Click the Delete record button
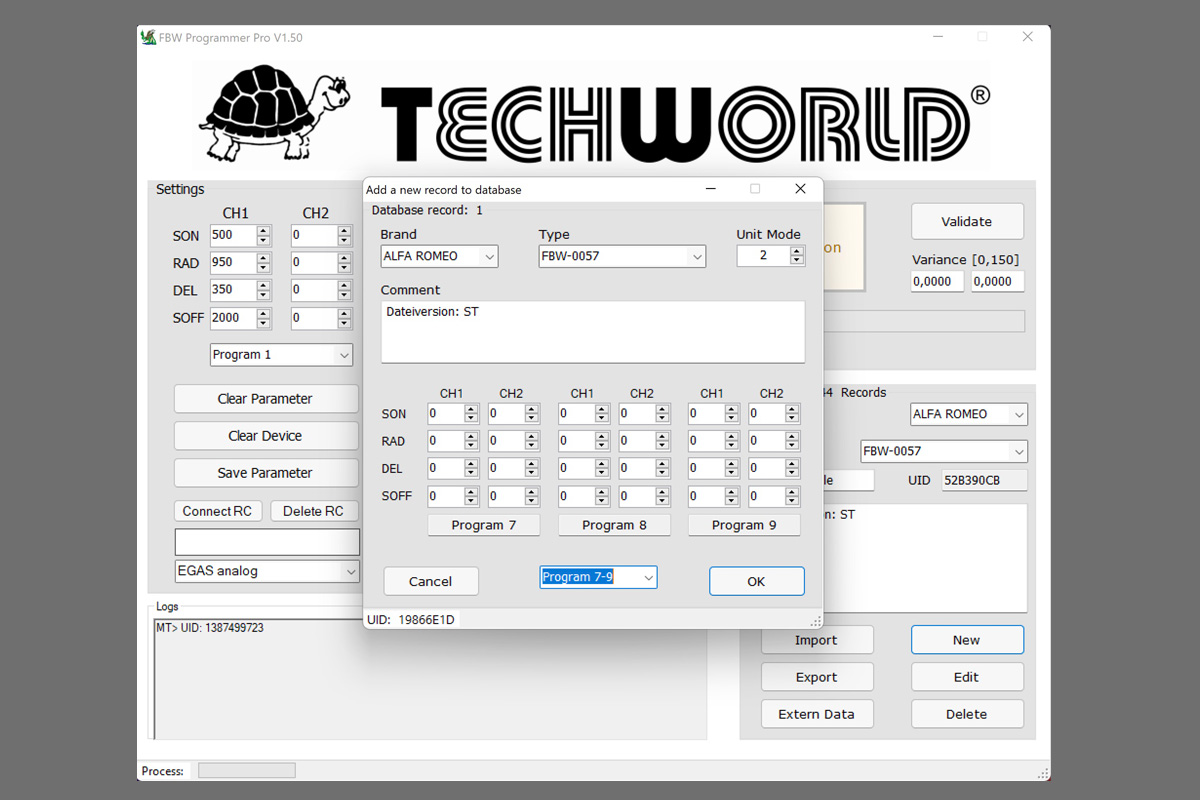Viewport: 1200px width, 800px height. [x=967, y=714]
